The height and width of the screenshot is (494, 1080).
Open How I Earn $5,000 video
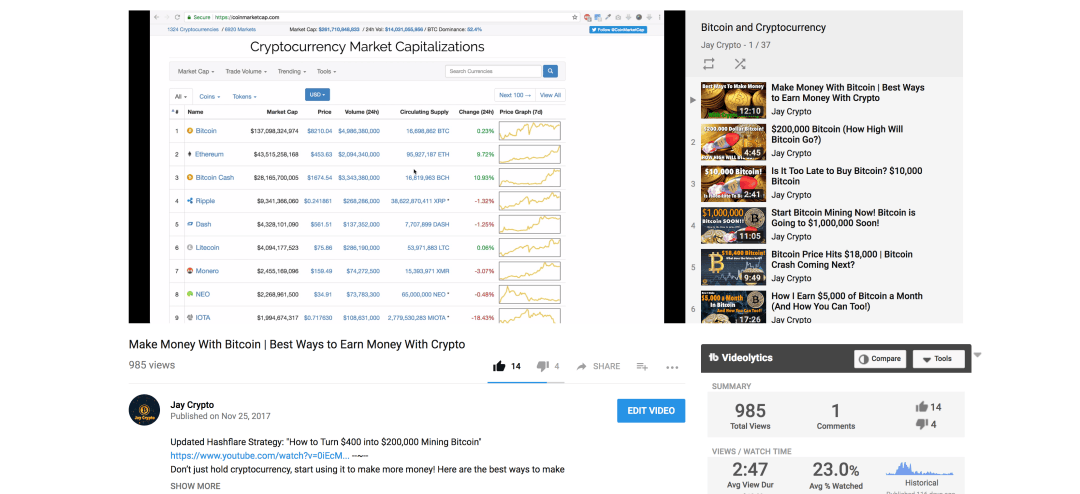(847, 301)
